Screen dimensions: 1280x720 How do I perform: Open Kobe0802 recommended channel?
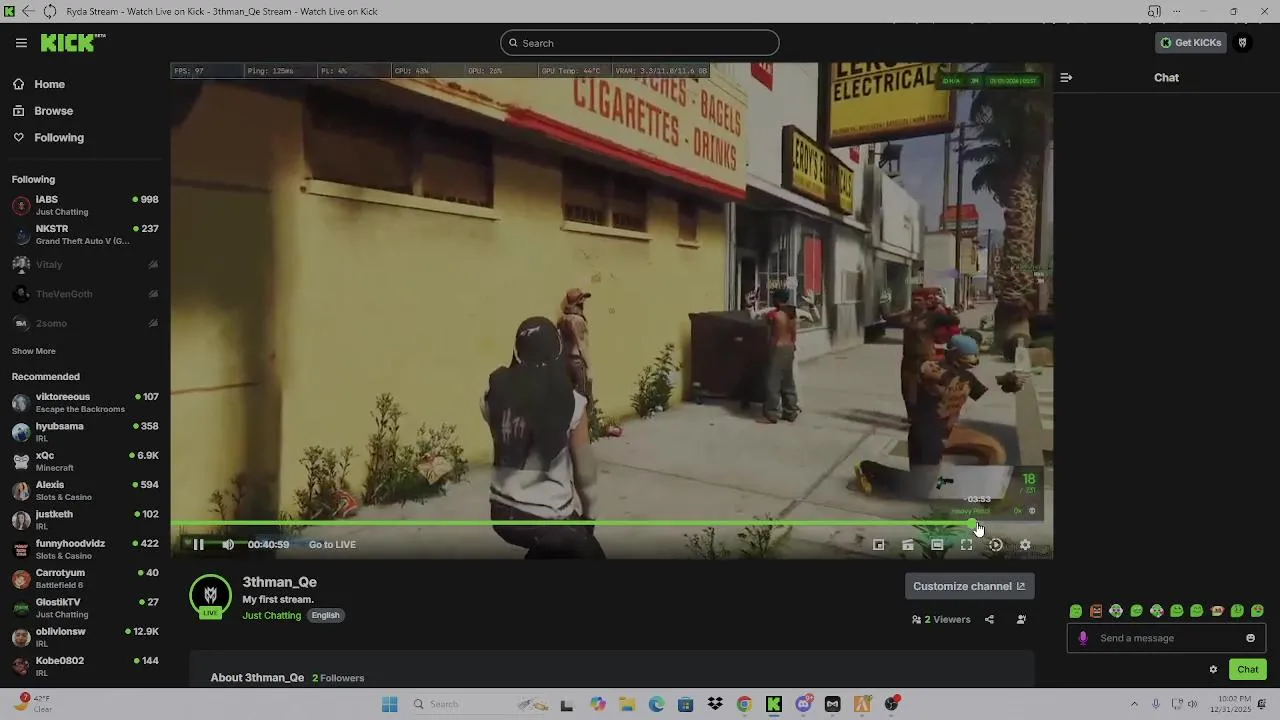(x=85, y=666)
